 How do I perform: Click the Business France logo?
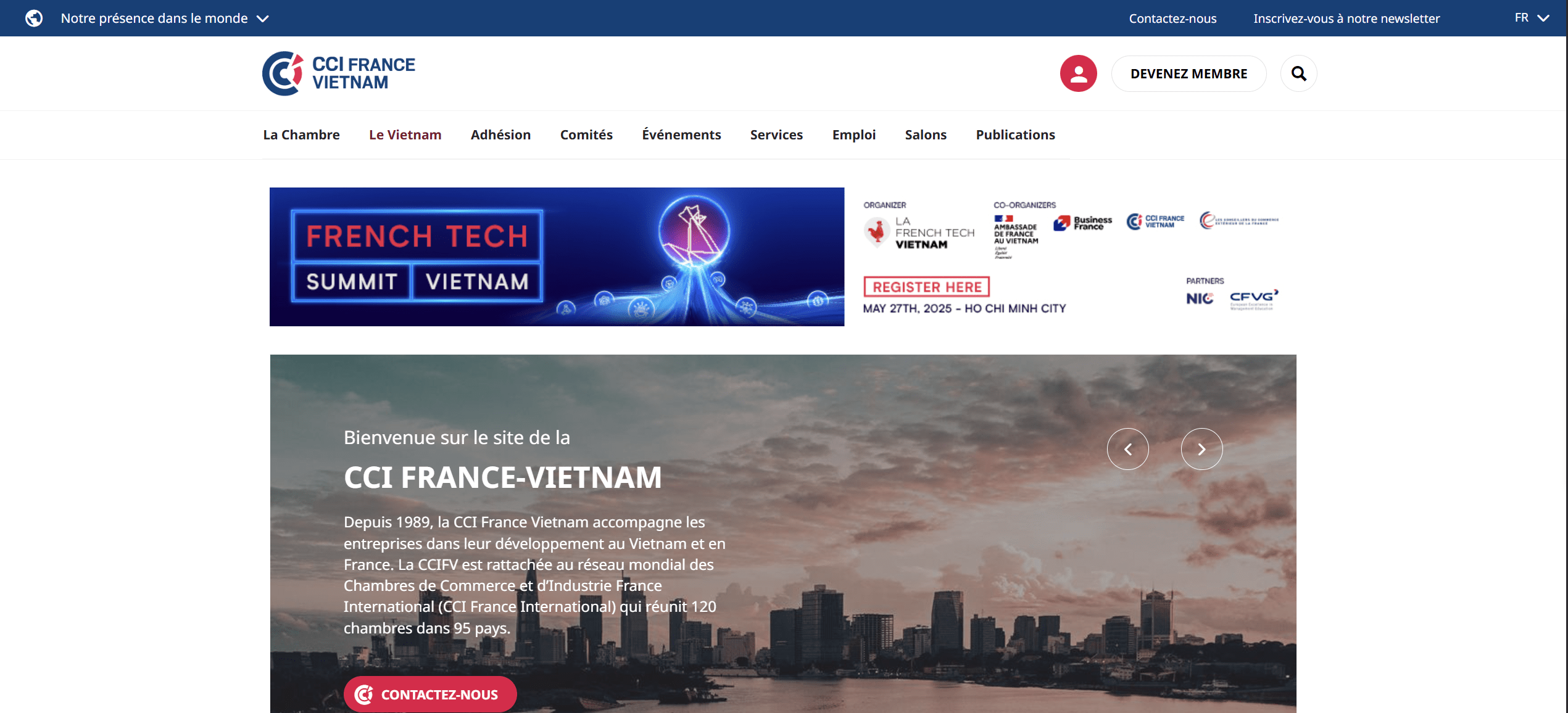[x=1082, y=223]
